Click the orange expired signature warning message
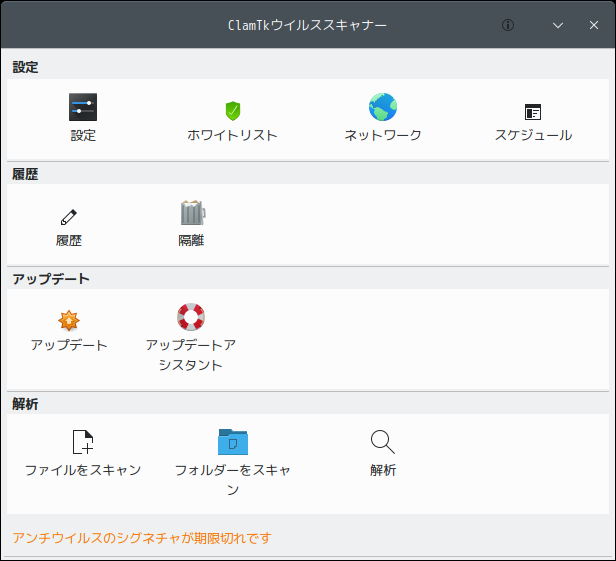 point(142,538)
